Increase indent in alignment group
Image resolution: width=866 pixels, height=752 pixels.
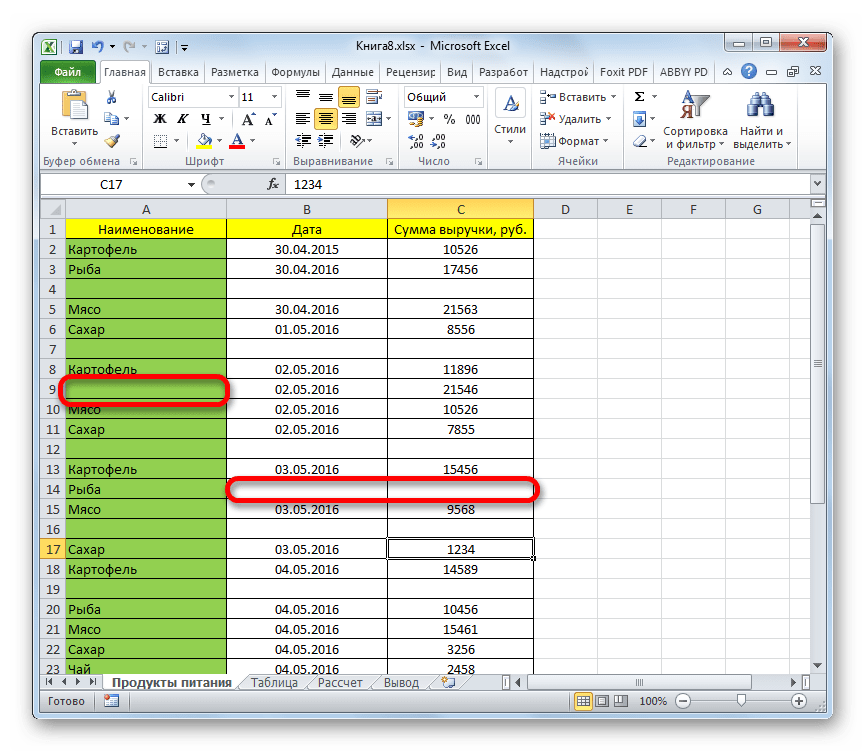(x=326, y=141)
